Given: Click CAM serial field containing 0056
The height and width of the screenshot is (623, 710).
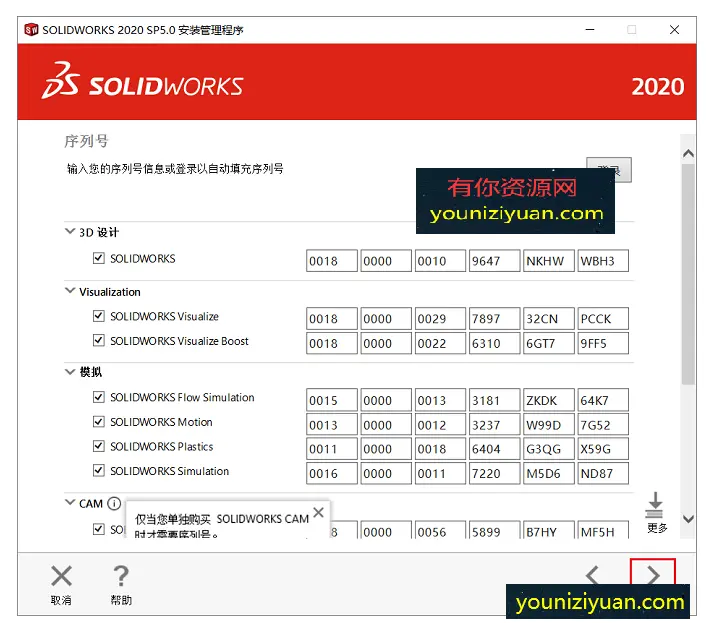Looking at the screenshot, I should (x=440, y=530).
